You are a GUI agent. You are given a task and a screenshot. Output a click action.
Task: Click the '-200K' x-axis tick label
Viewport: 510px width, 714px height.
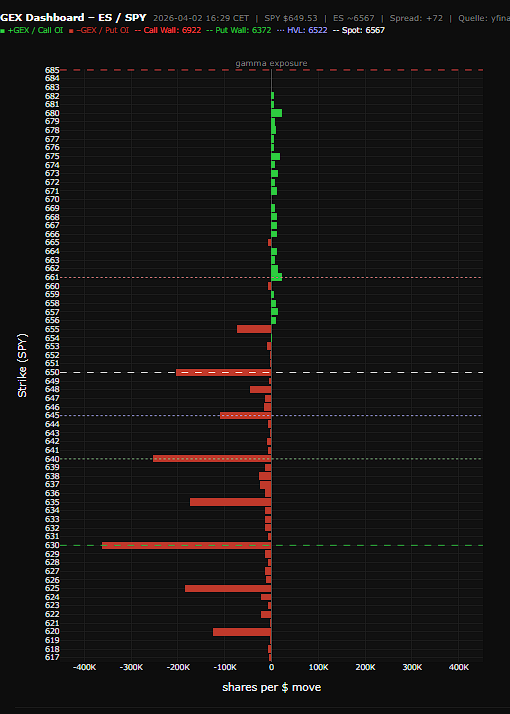point(178,667)
